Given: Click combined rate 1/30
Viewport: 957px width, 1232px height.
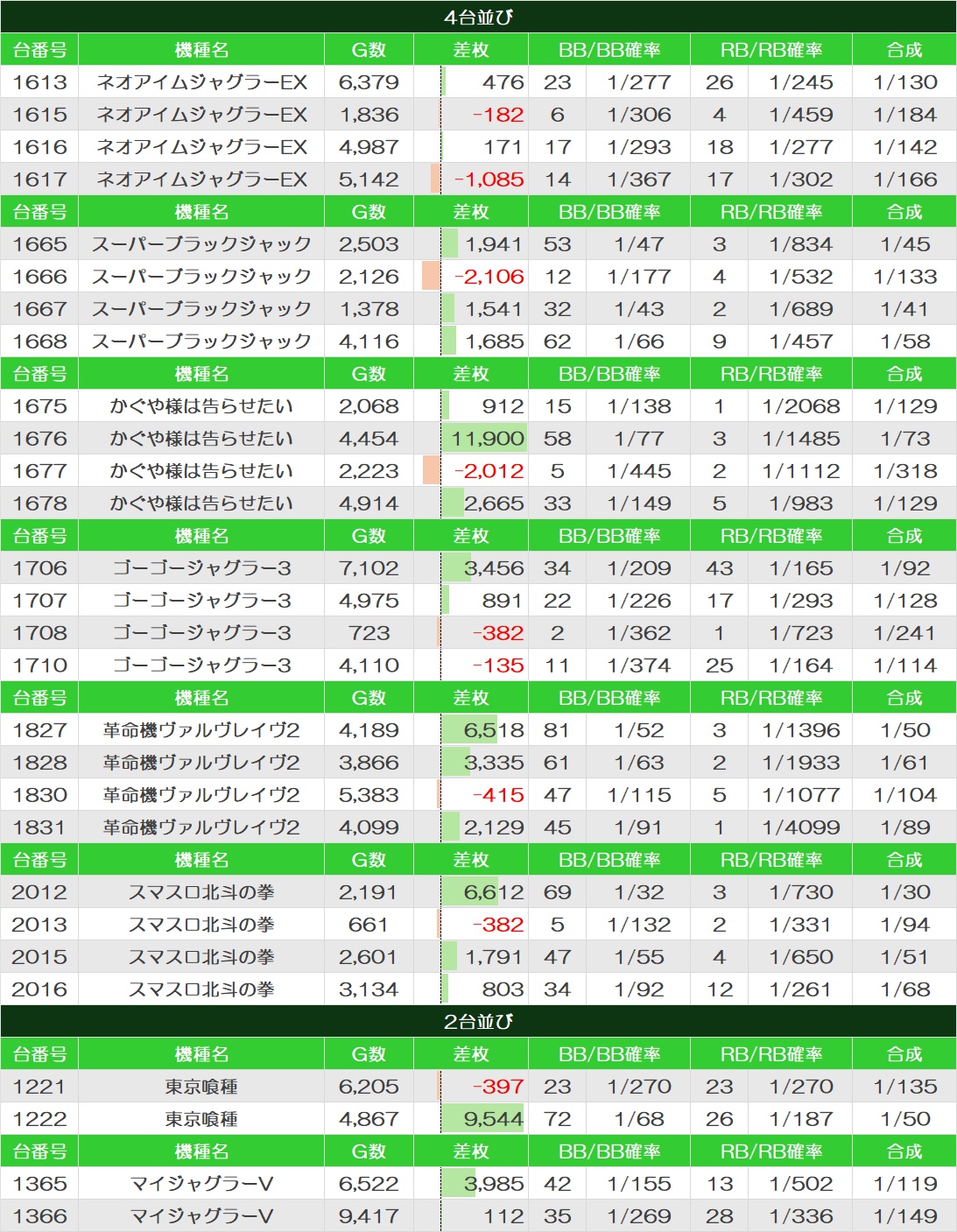Looking at the screenshot, I should 904,892.
